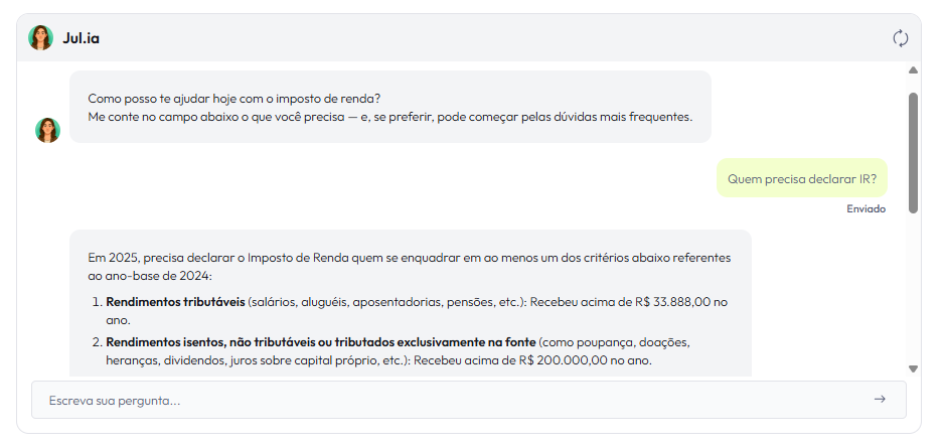936x445 pixels.
Task: Click the Jul.ia avatar in the header
Action: (x=40, y=38)
